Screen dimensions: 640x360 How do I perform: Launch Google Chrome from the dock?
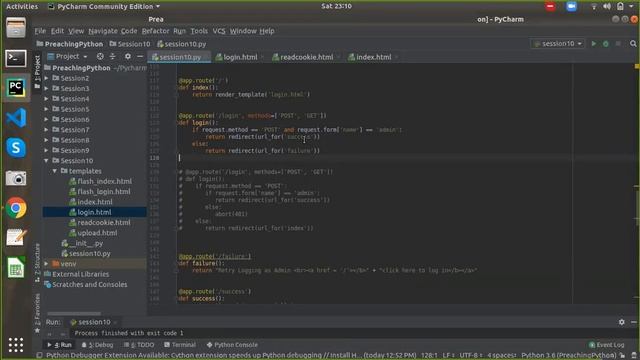(16, 208)
